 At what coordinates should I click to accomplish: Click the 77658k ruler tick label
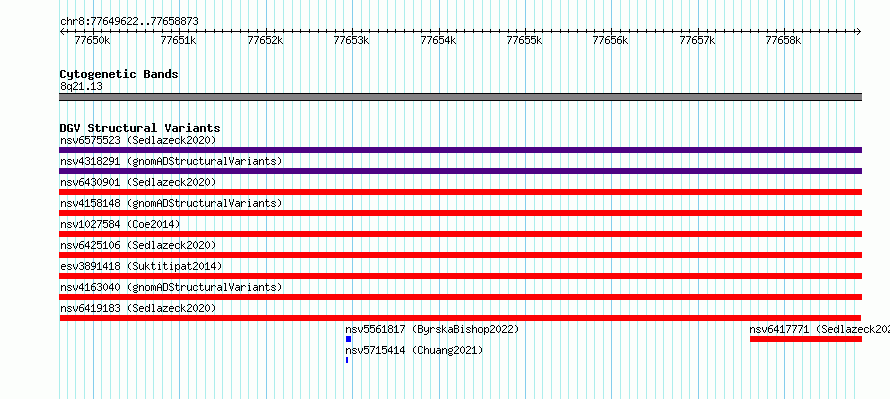coord(784,40)
